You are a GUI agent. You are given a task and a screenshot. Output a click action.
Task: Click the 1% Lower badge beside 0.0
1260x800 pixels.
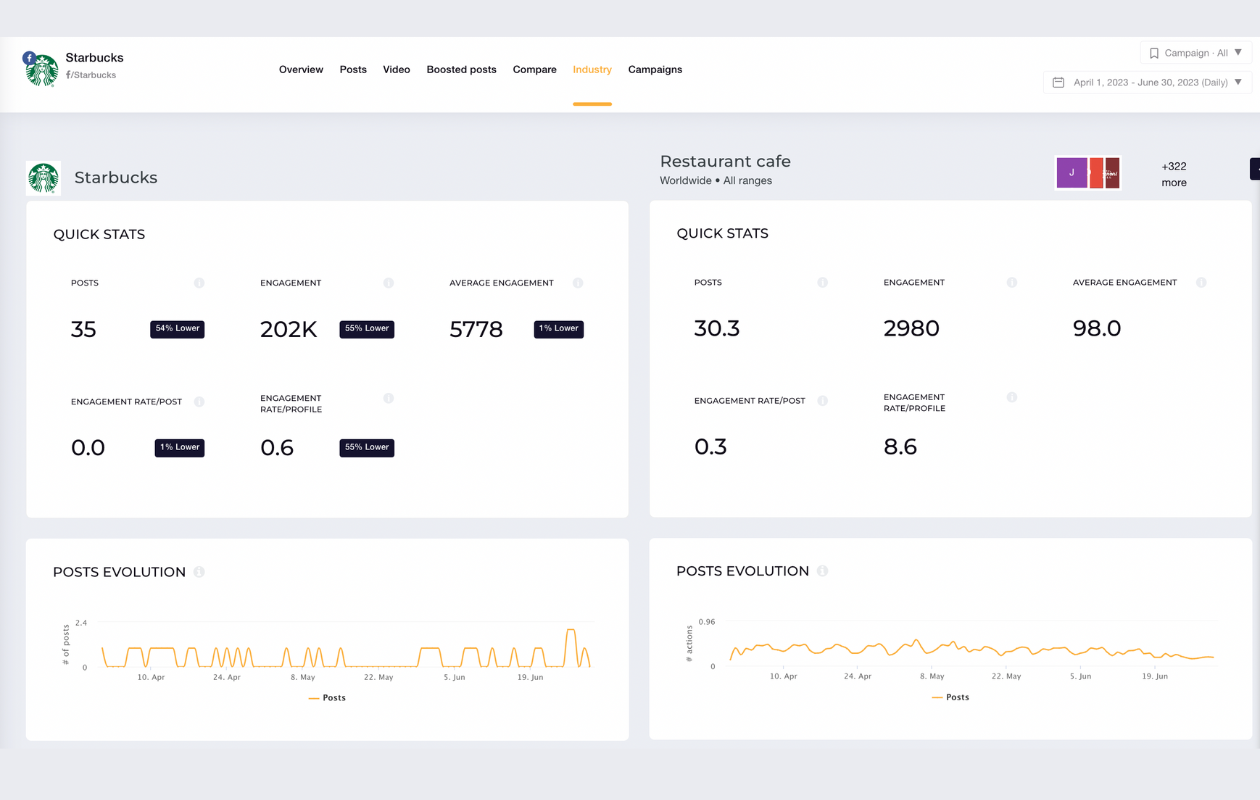pos(180,448)
